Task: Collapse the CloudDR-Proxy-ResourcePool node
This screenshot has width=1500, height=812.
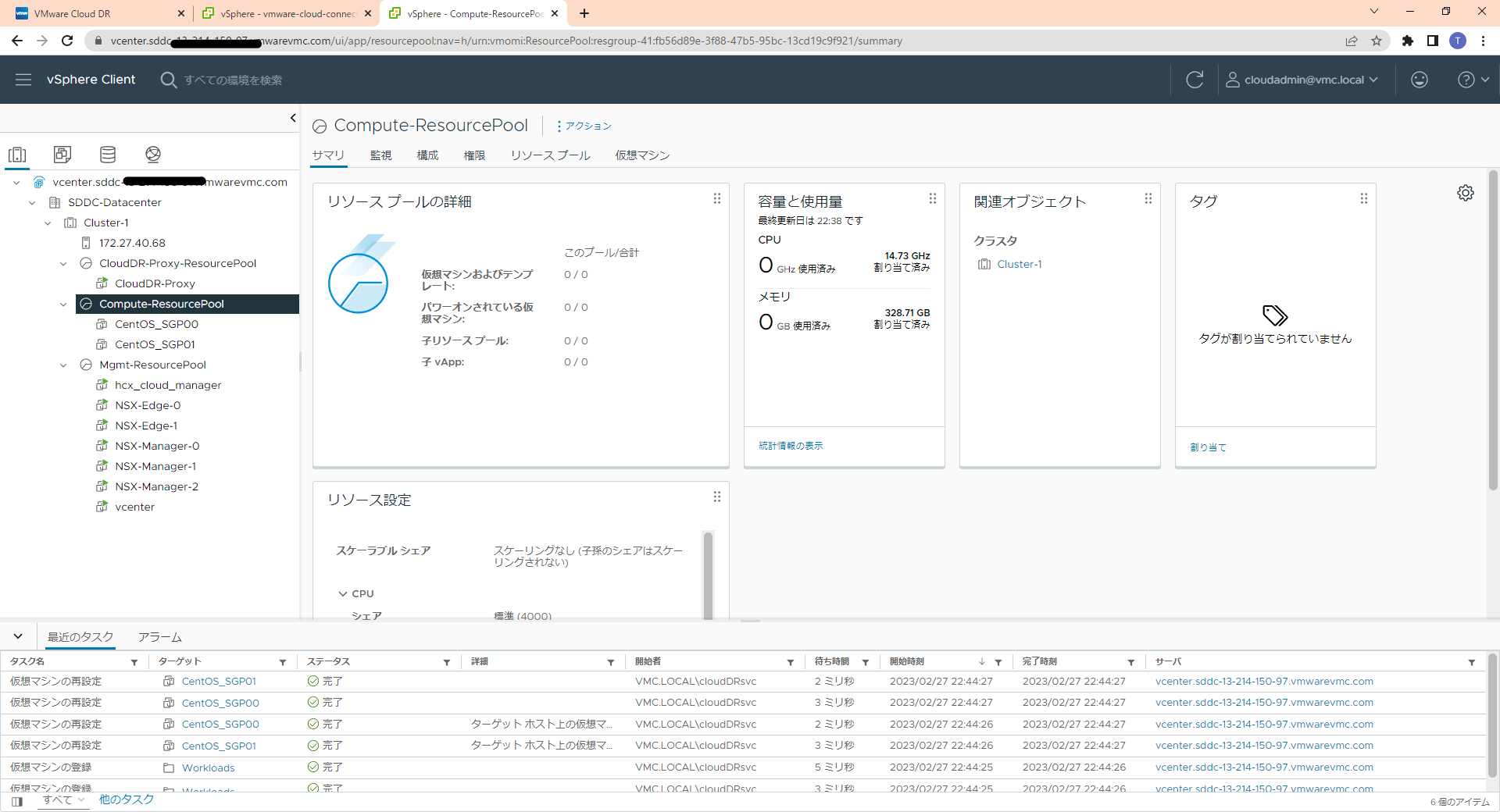Action: pos(63,264)
